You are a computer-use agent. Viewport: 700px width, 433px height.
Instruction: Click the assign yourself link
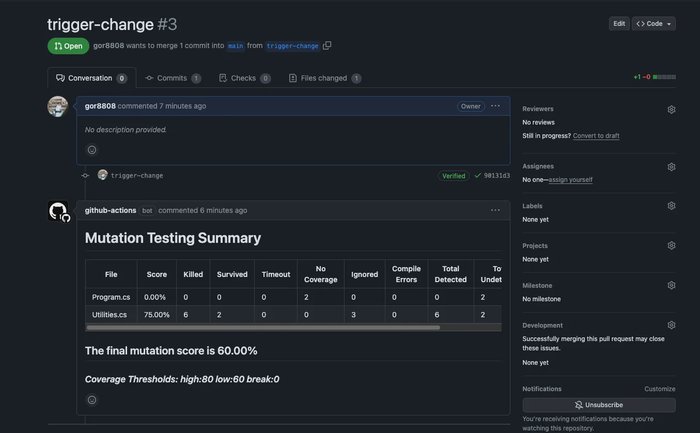click(570, 180)
